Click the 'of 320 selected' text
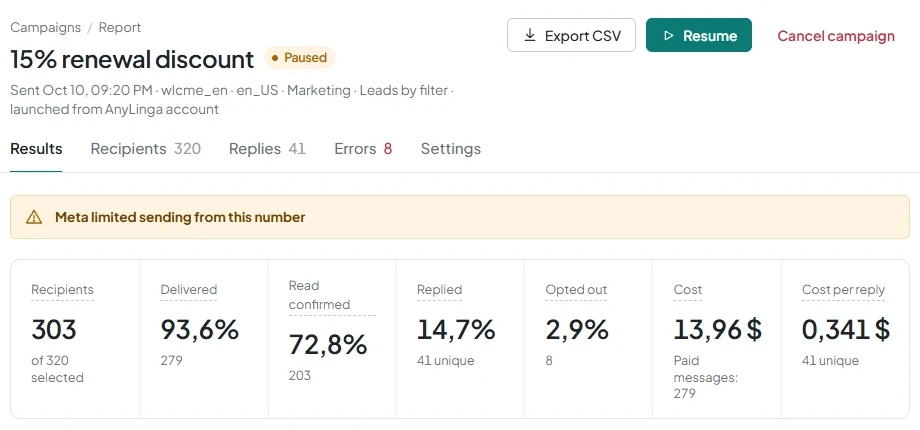Image resolution: width=920 pixels, height=430 pixels. click(58, 369)
